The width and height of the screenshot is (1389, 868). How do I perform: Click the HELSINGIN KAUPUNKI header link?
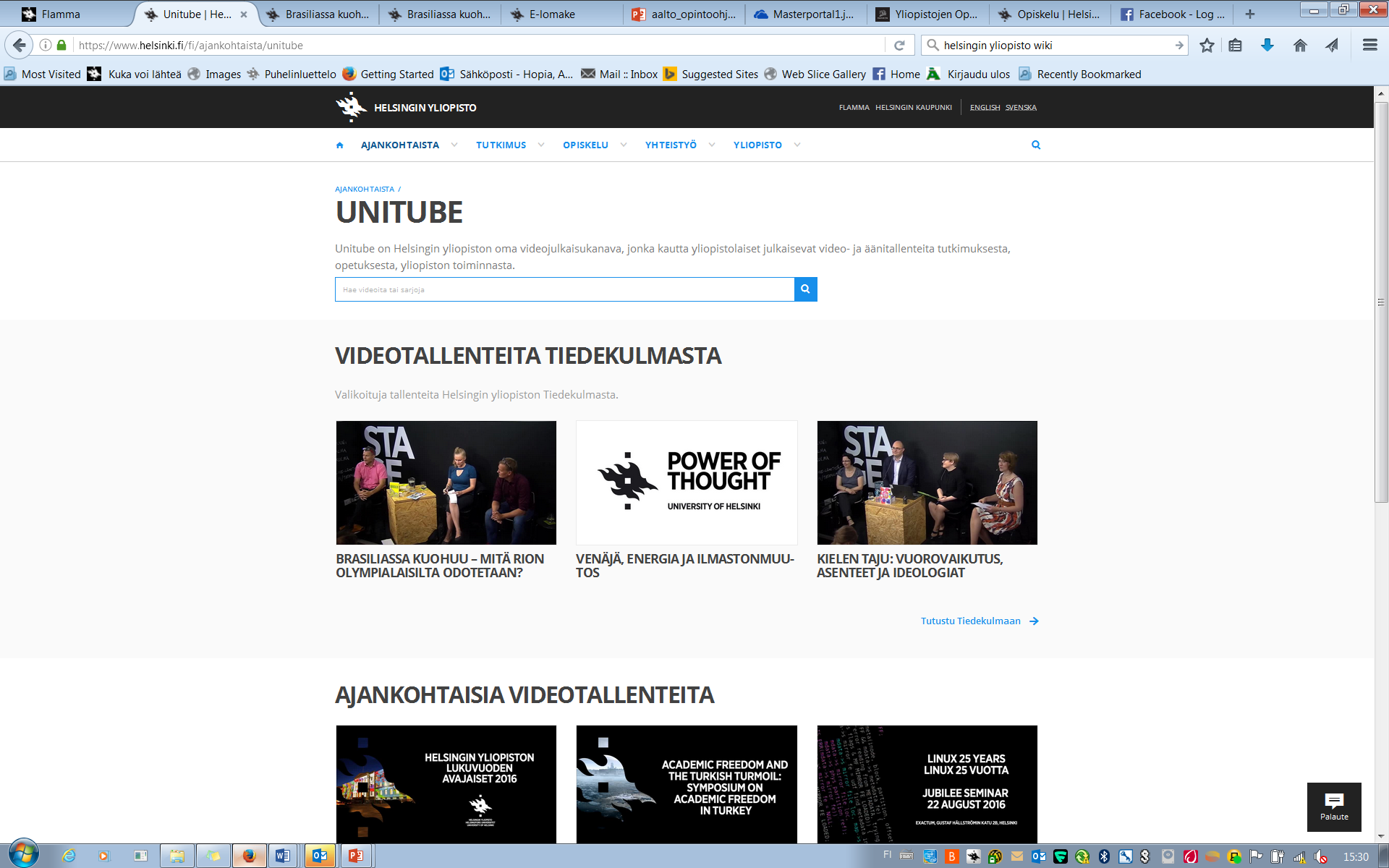[x=914, y=108]
